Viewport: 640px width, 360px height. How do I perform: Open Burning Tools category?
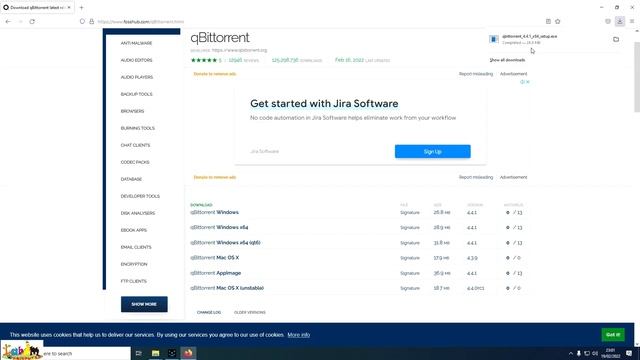[138, 128]
